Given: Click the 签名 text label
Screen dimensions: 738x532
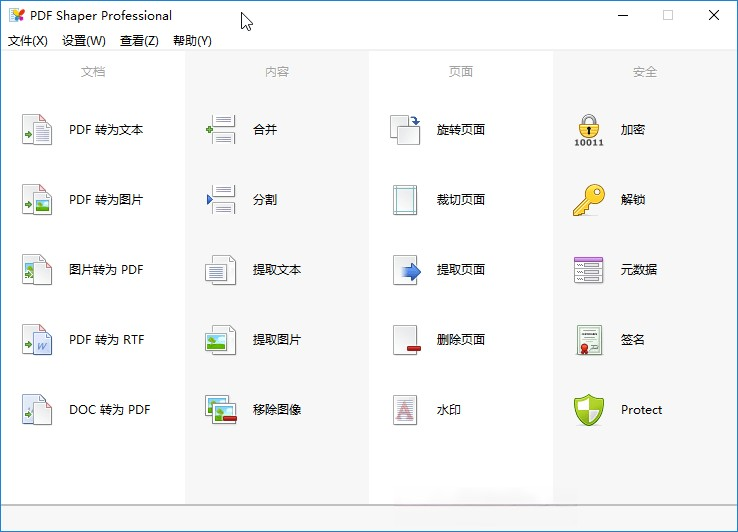Looking at the screenshot, I should click(x=633, y=339).
